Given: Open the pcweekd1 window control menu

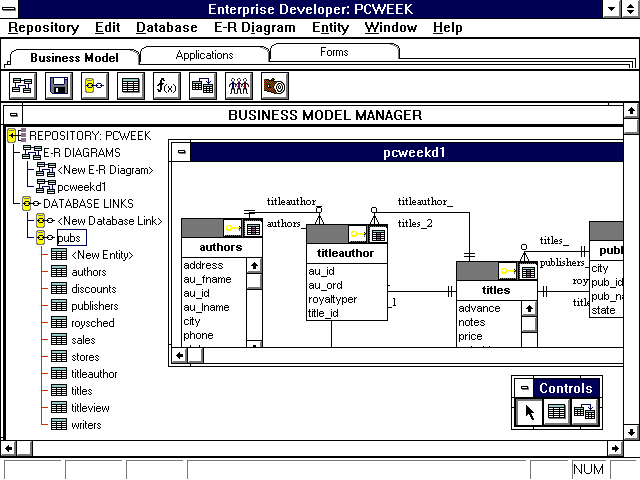Looking at the screenshot, I should [180, 153].
